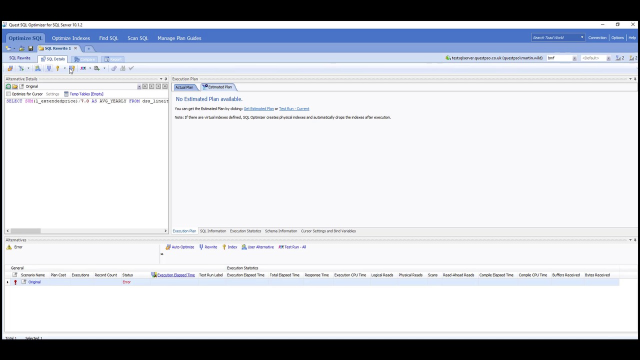
Task: Click the batch run icon in top toolbar
Action: 97,69
